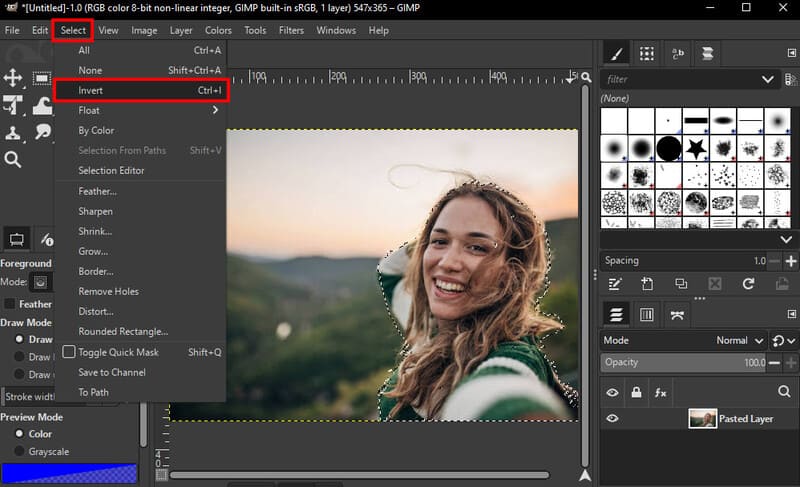Open the Filters menu
Screen dimensions: 800x487
[291, 31]
